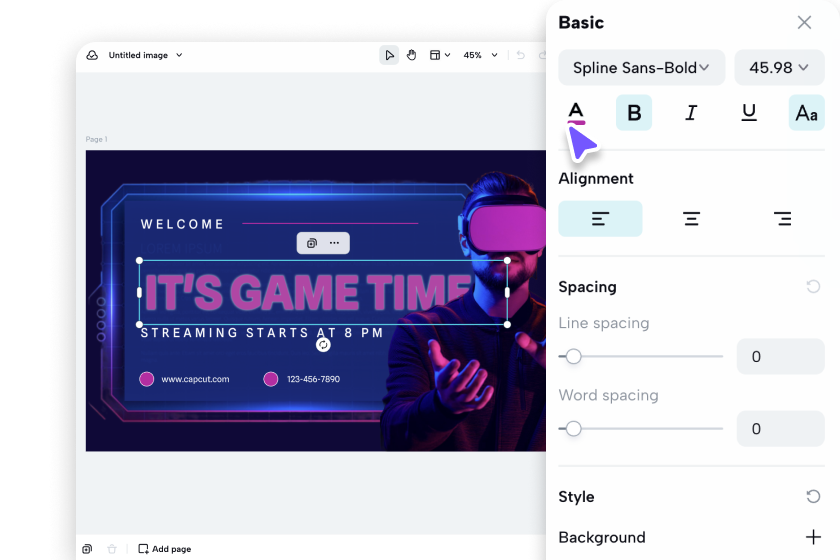This screenshot has height=560, width=840.
Task: Click the delete page trash icon
Action: coord(111,549)
